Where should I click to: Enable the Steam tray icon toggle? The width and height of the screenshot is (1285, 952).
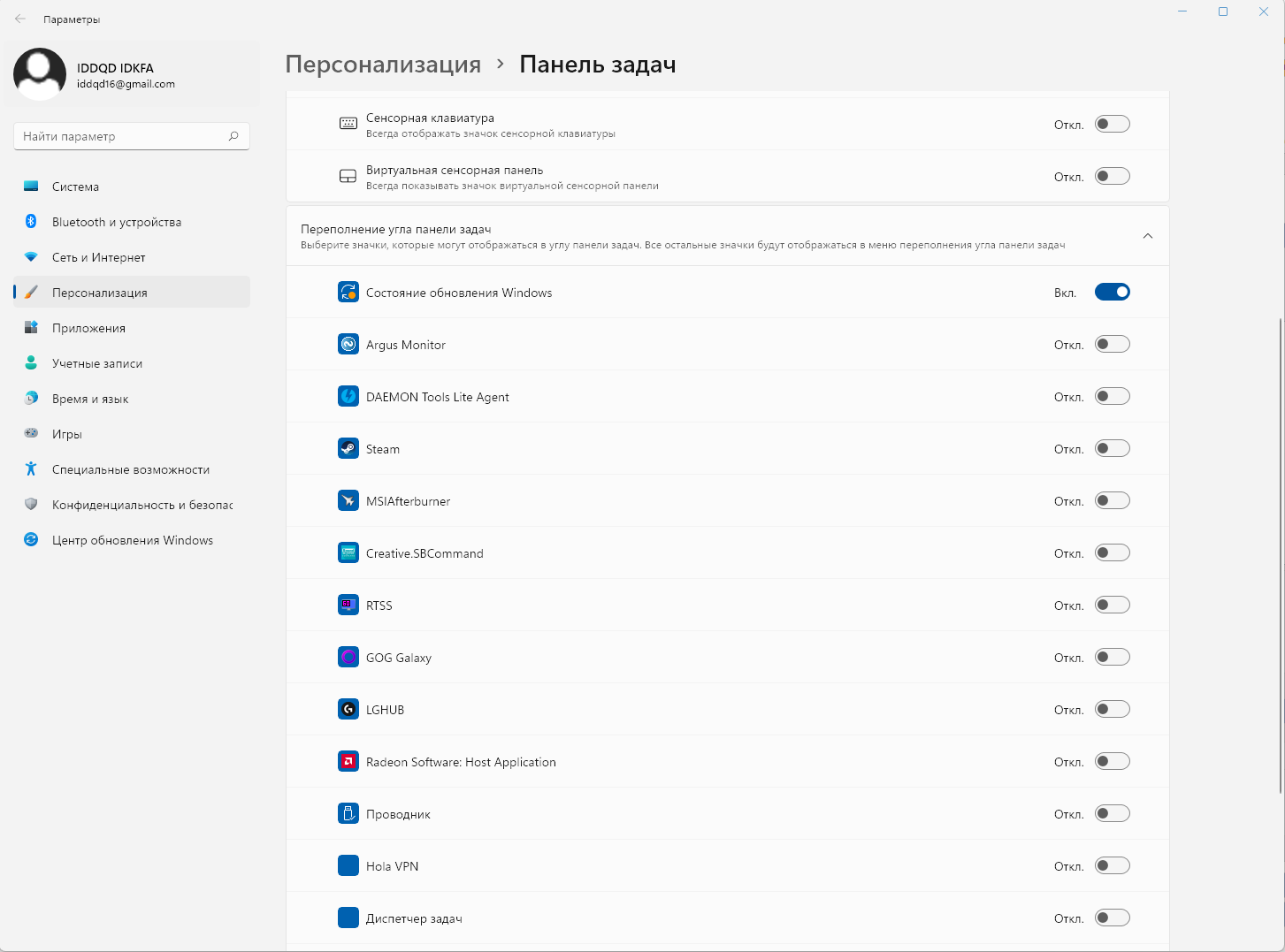click(x=1112, y=449)
